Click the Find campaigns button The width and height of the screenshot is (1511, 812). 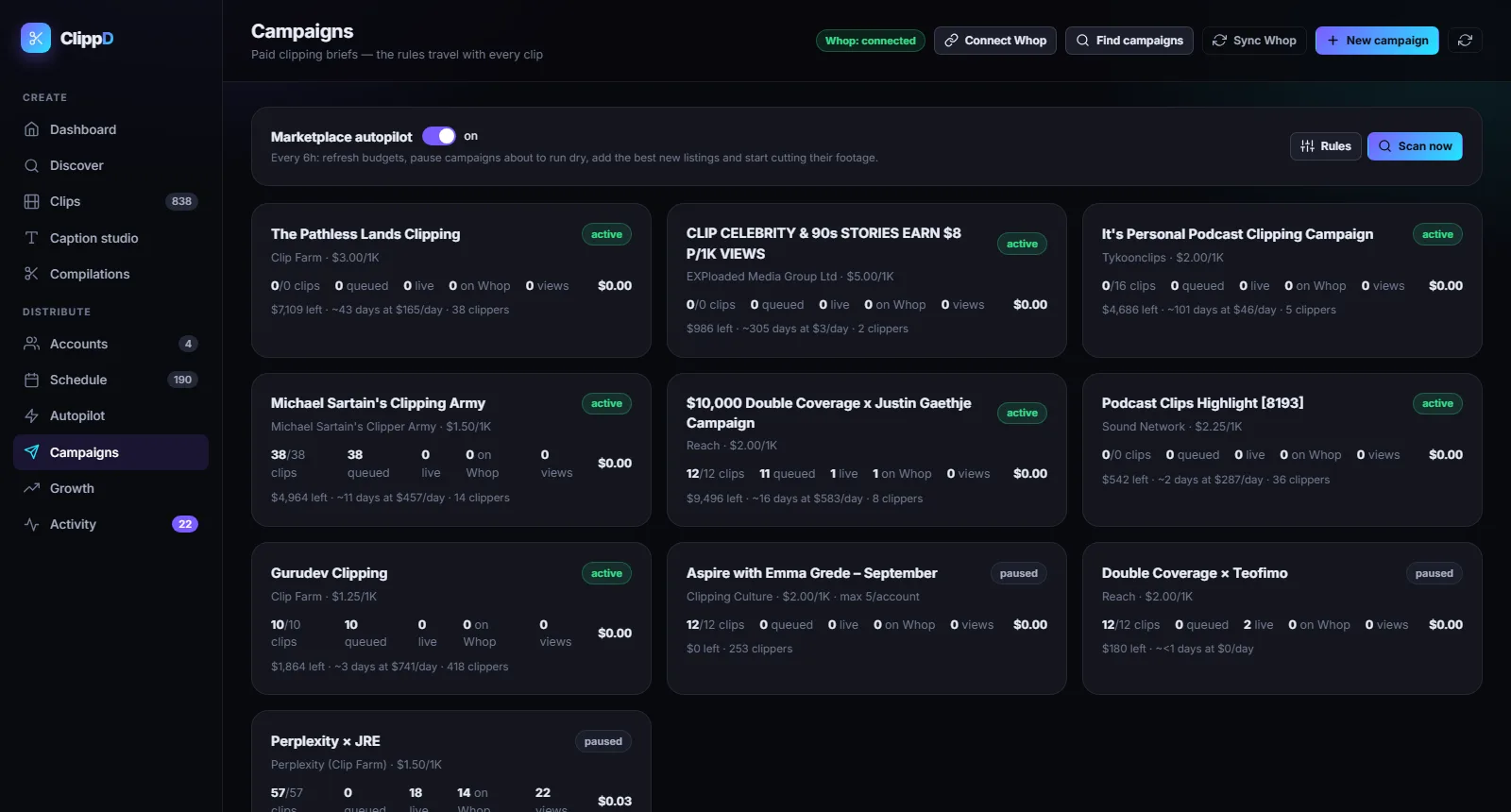pyautogui.click(x=1129, y=41)
